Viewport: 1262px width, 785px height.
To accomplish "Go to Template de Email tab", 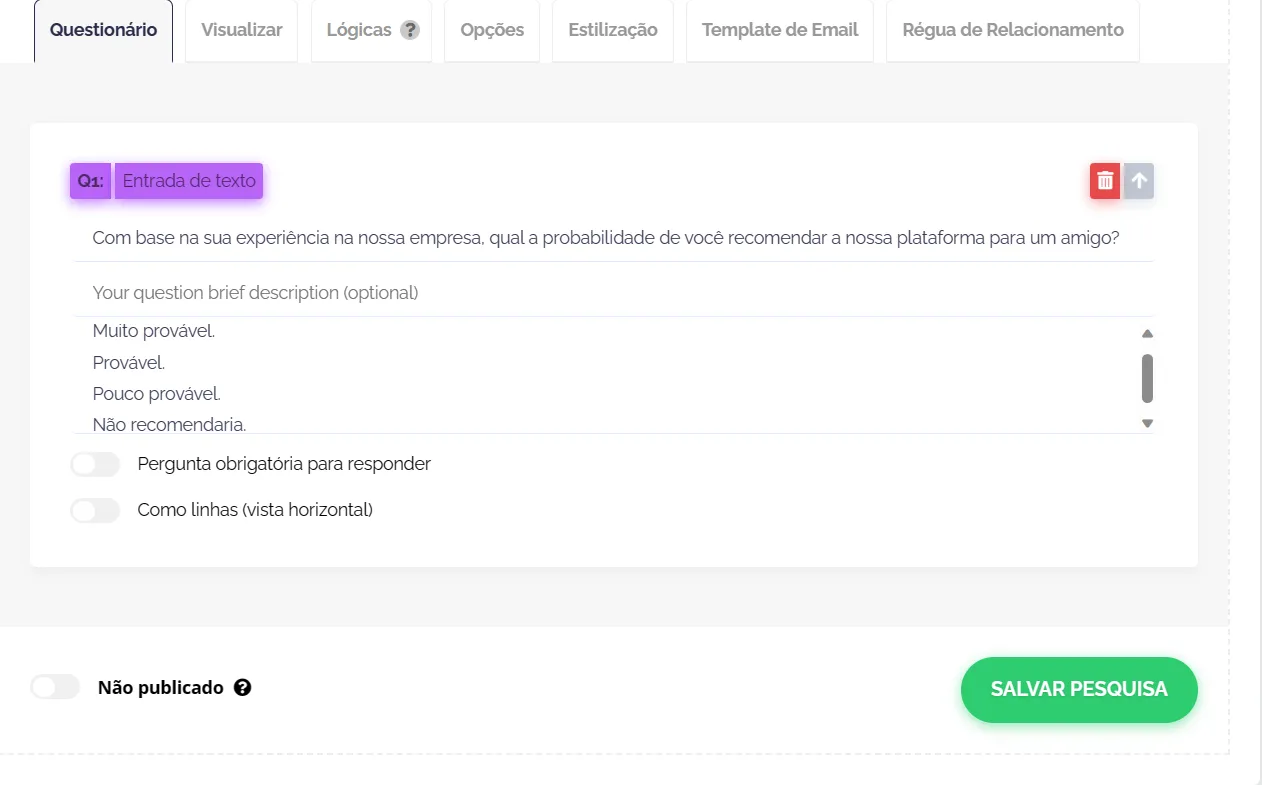I will point(780,30).
